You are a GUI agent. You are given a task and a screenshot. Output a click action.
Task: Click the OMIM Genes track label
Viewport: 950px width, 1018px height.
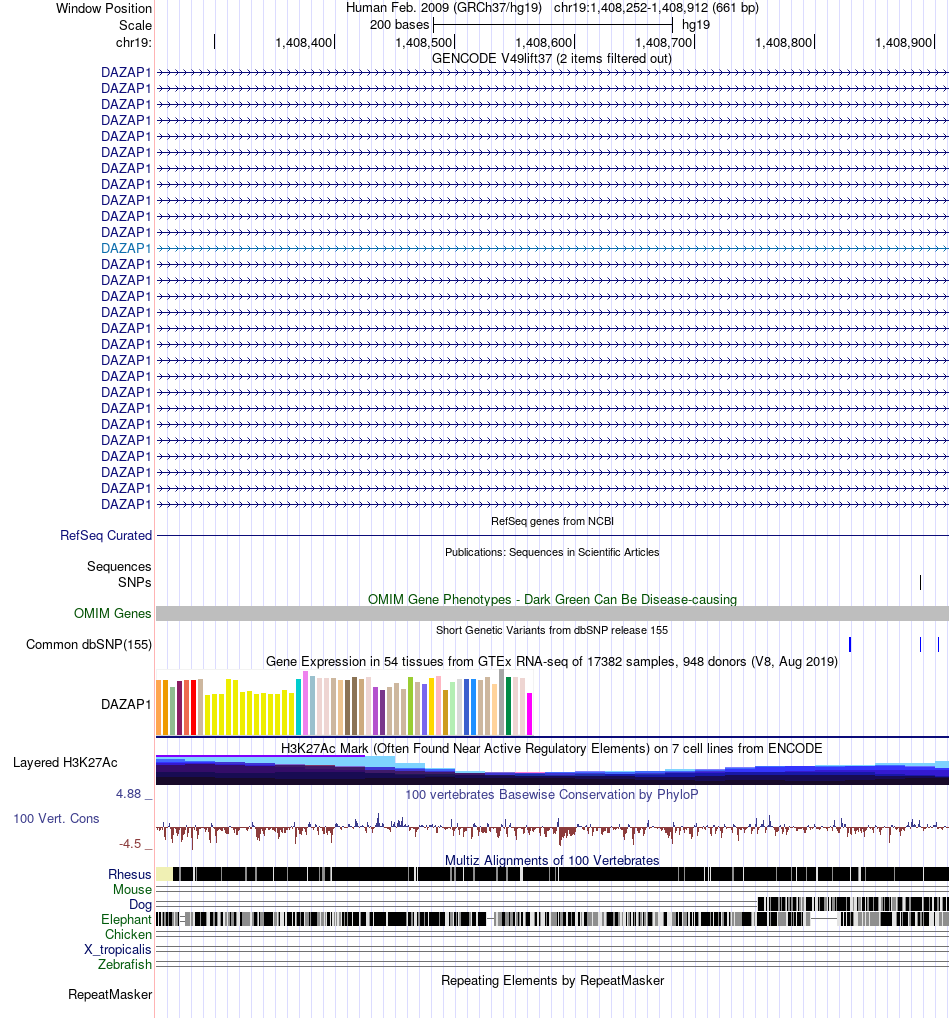point(112,614)
